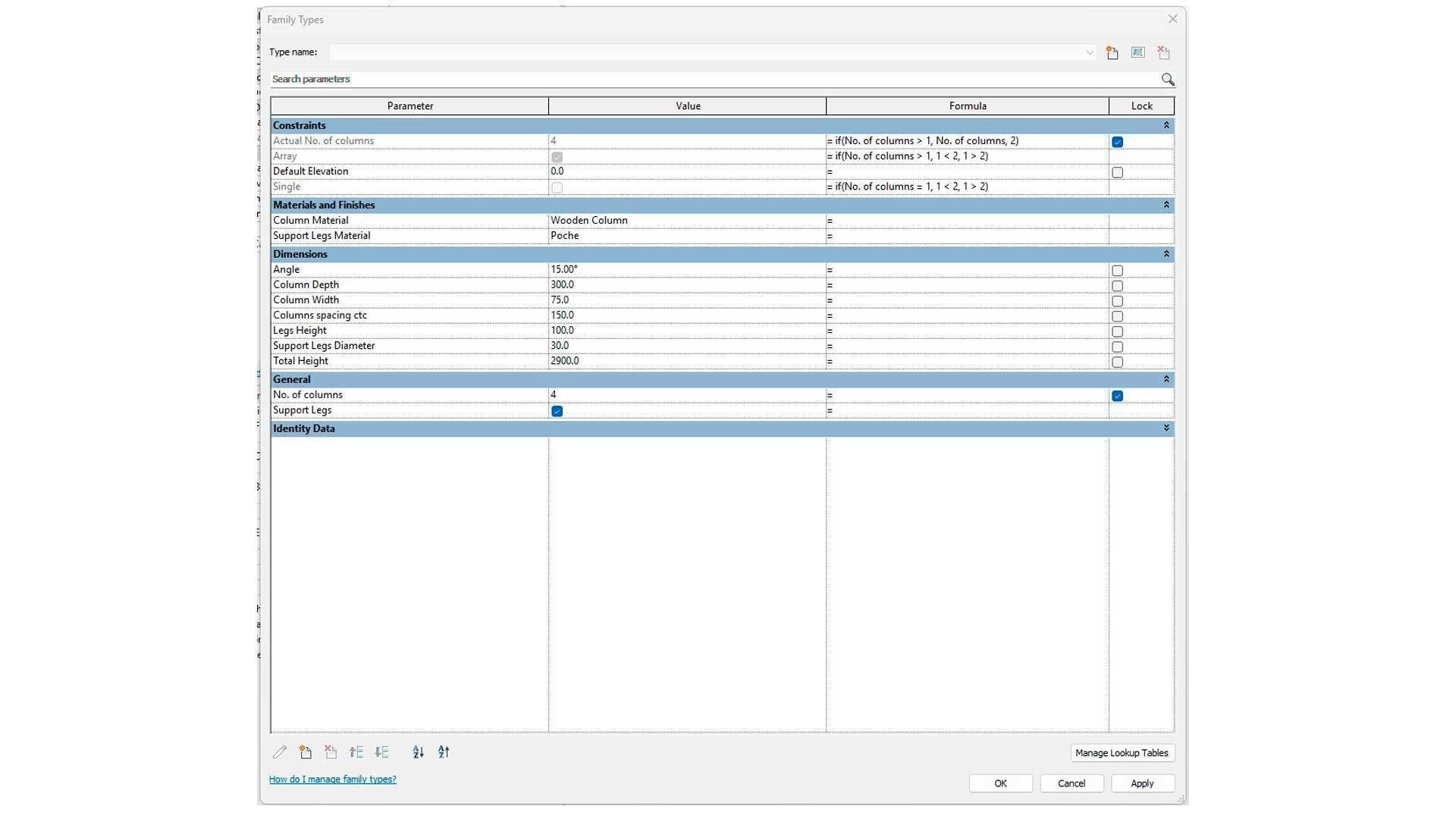Click the Rename Type icon
Screen dimensions: 1456x819
(x=1138, y=52)
